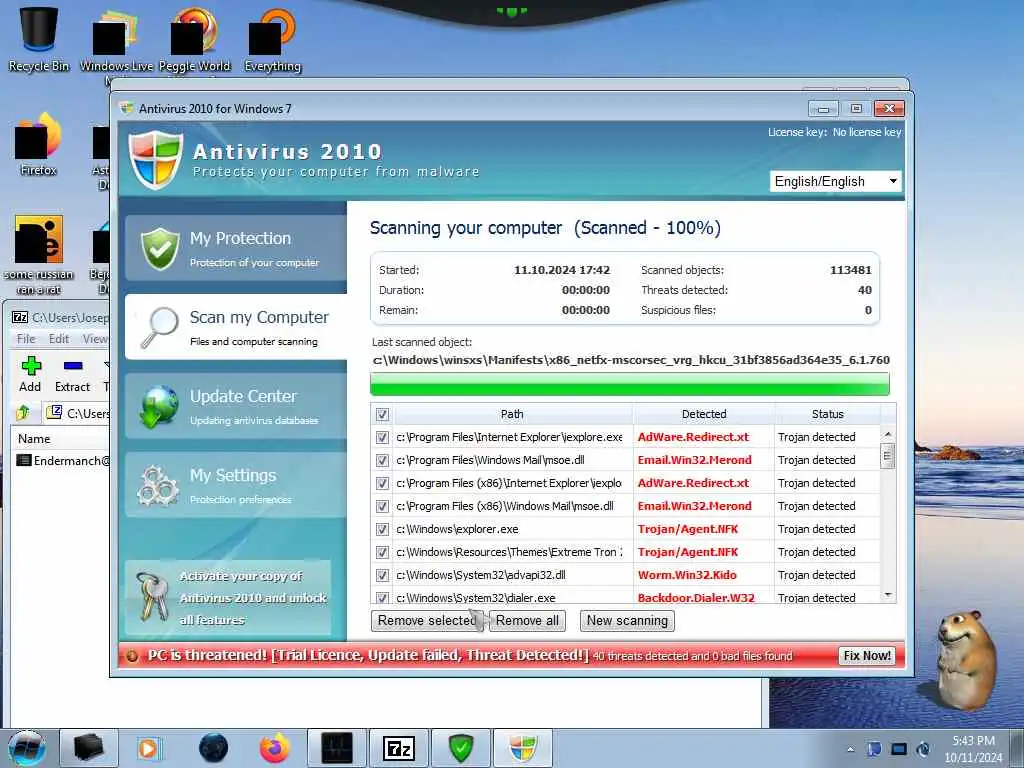This screenshot has height=768, width=1024.
Task: Click the volume tray icon
Action: tap(923, 750)
